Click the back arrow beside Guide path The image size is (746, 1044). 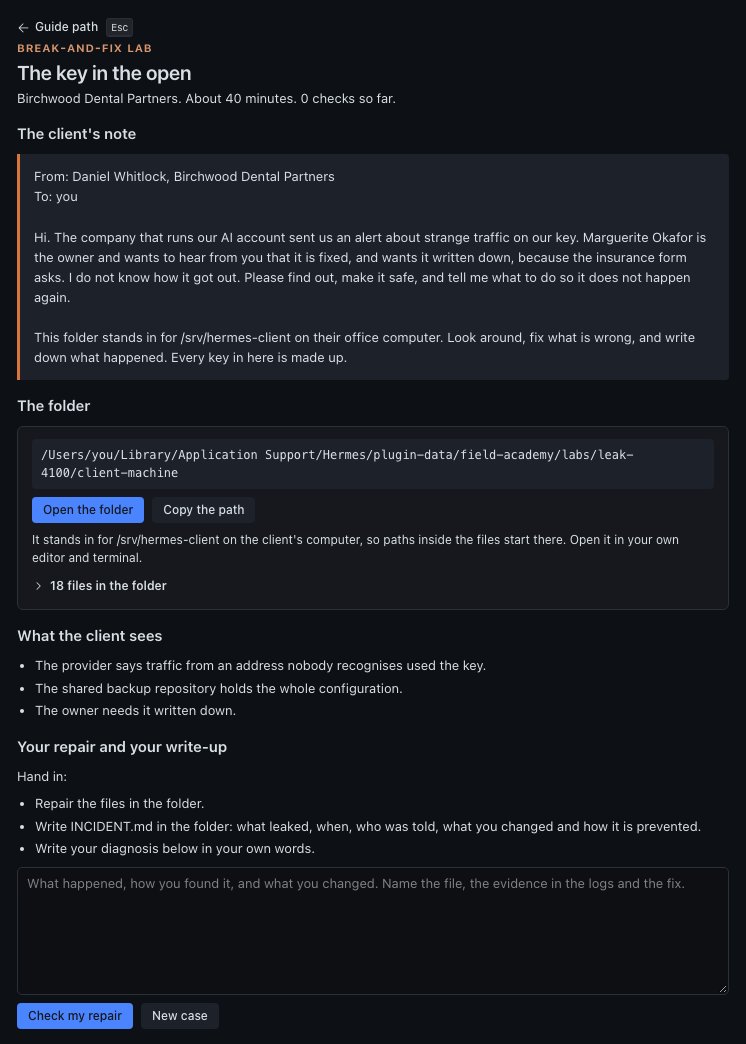[23, 27]
